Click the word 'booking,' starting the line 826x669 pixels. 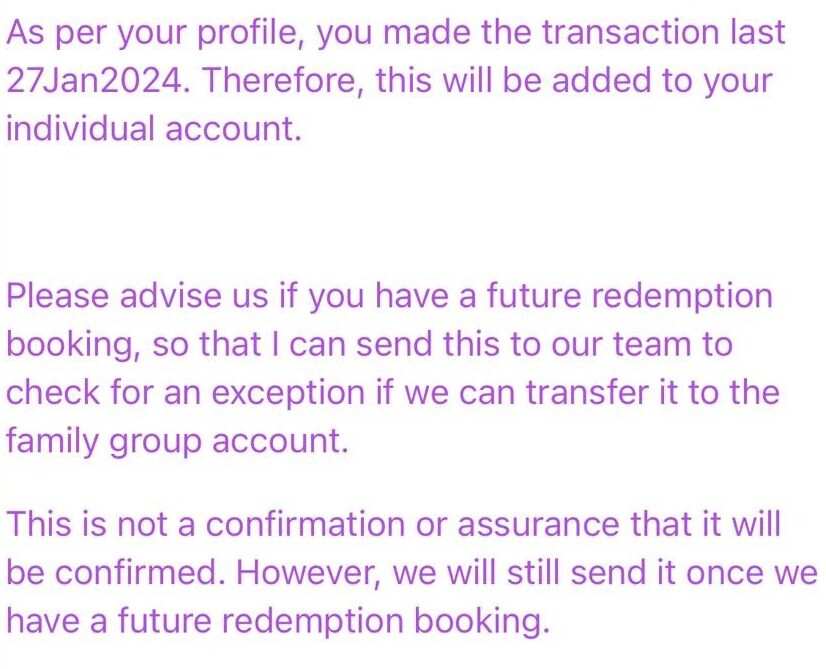73,345
